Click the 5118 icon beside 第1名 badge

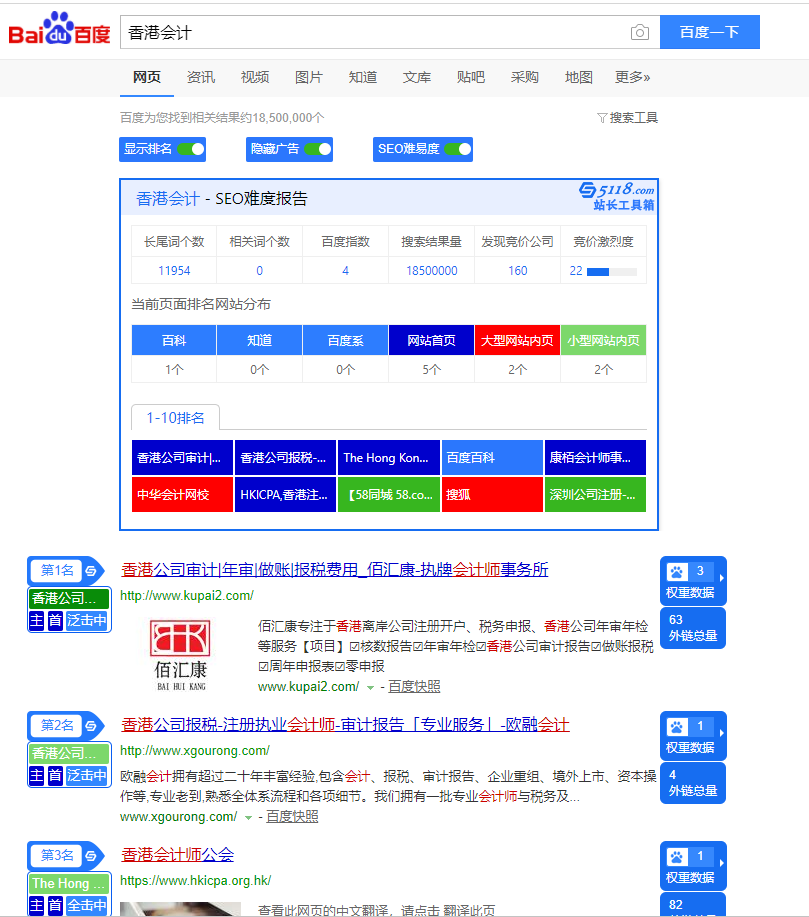[91, 571]
